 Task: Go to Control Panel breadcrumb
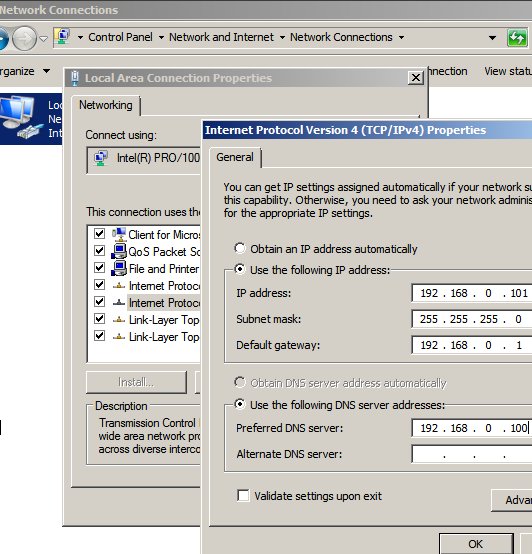click(x=120, y=37)
